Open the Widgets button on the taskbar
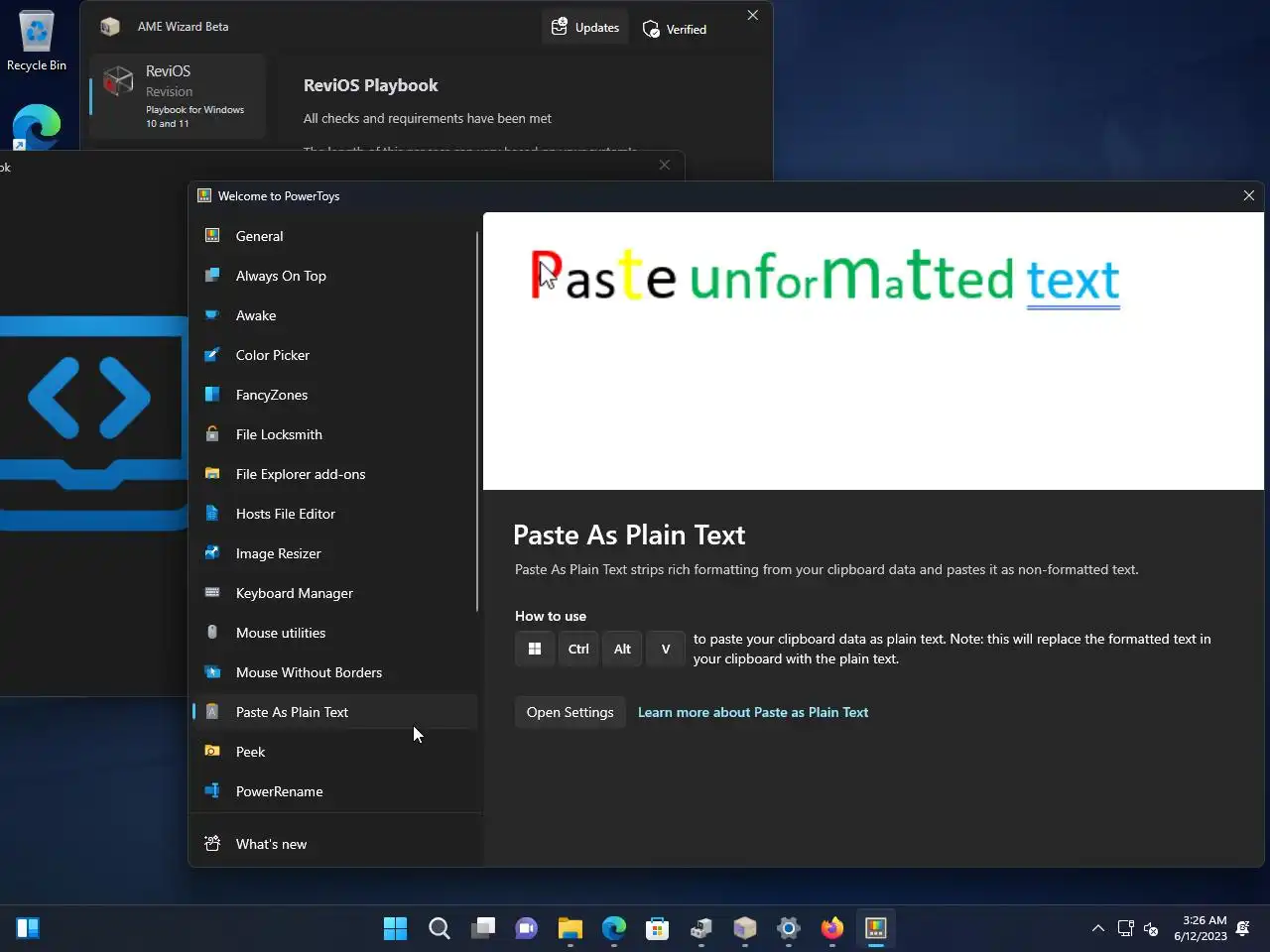 tap(28, 928)
